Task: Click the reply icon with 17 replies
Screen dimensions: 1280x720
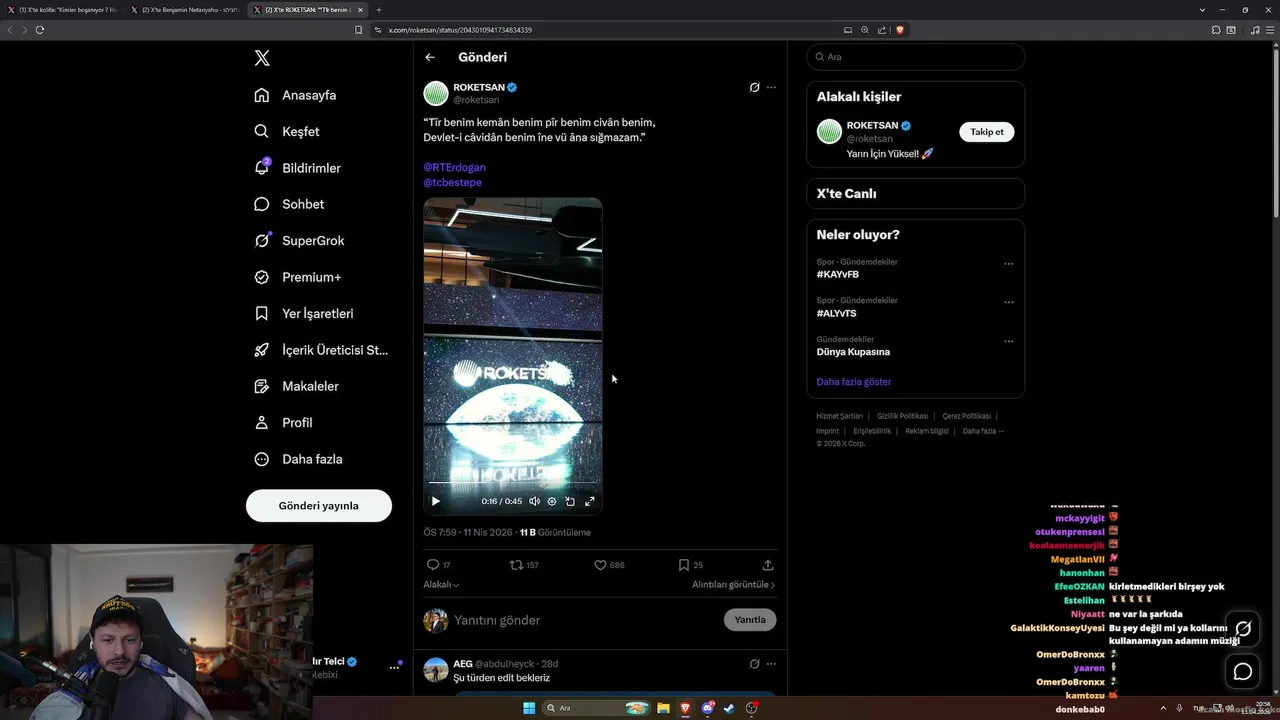Action: [x=438, y=565]
